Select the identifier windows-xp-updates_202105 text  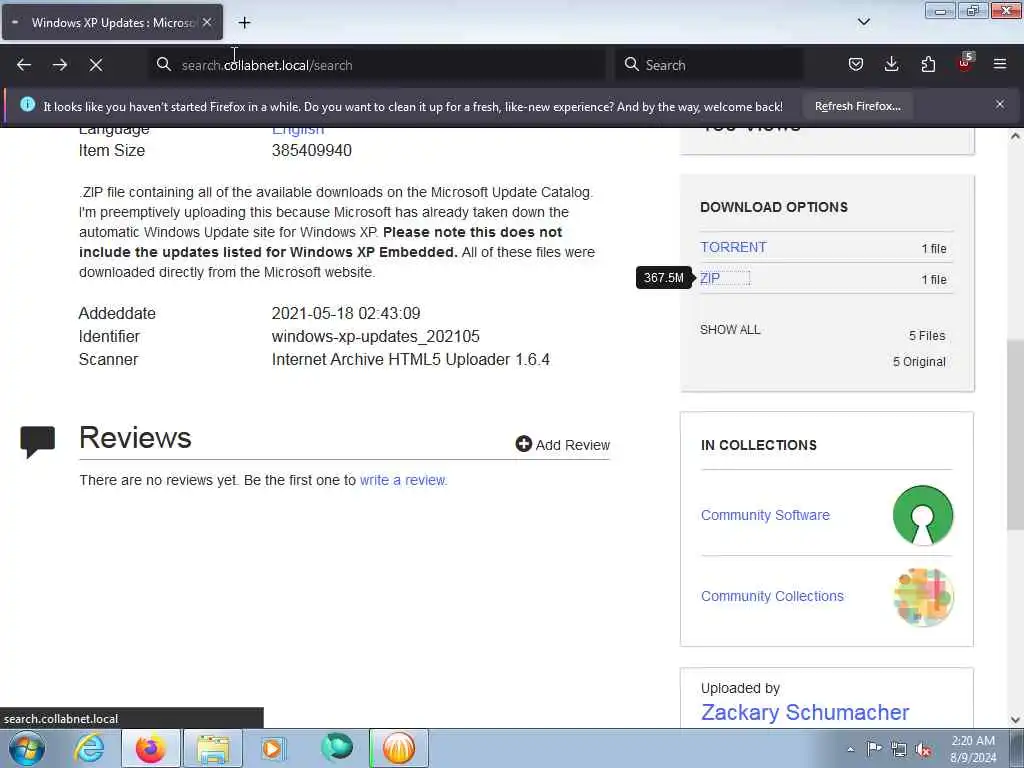pyautogui.click(x=376, y=336)
